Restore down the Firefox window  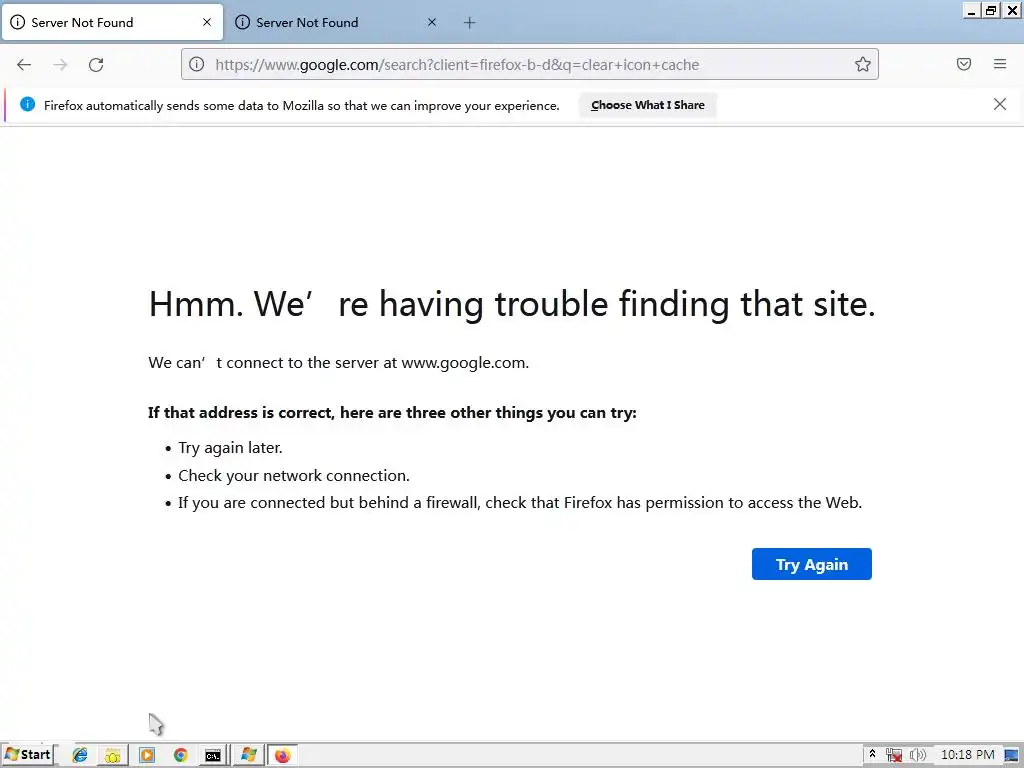991,10
